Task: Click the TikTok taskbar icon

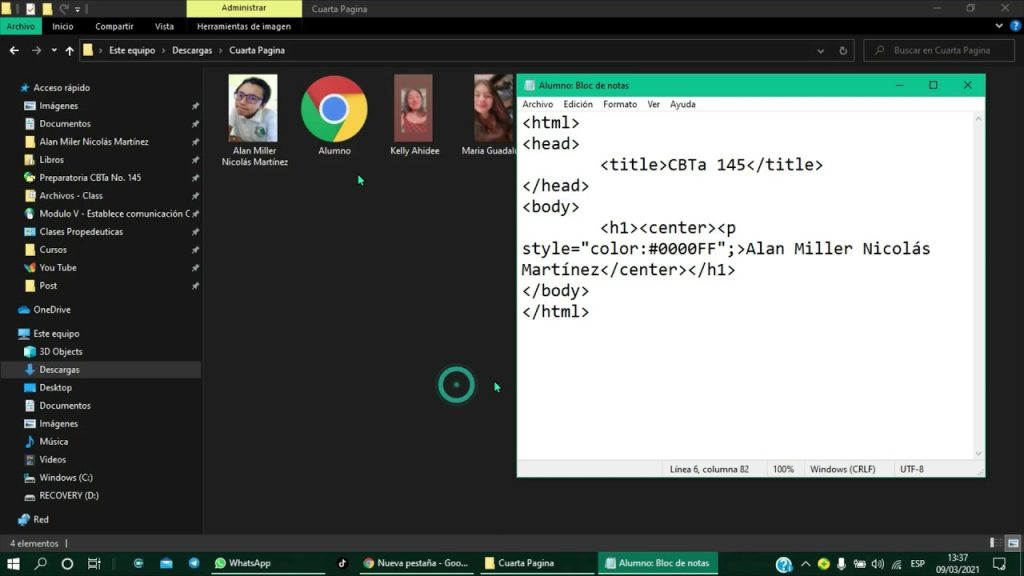Action: (x=342, y=563)
